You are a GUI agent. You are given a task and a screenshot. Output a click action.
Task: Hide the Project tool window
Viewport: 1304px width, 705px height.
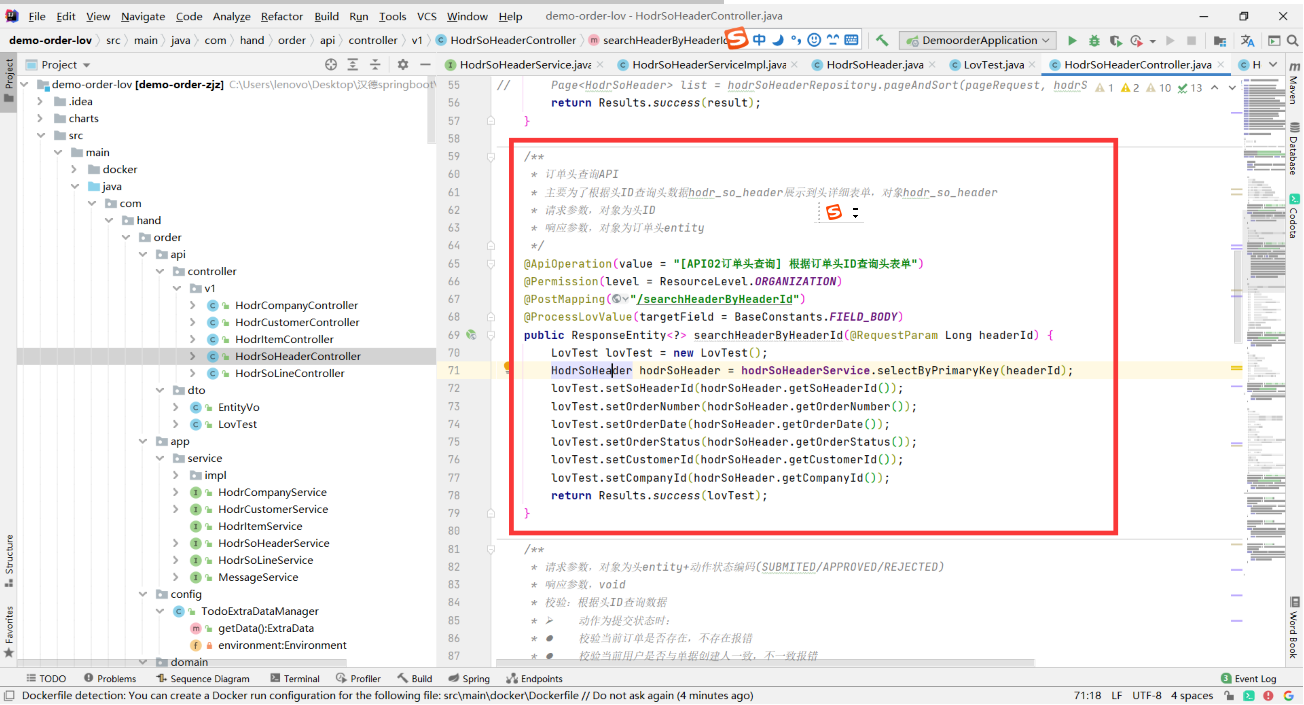(424, 64)
